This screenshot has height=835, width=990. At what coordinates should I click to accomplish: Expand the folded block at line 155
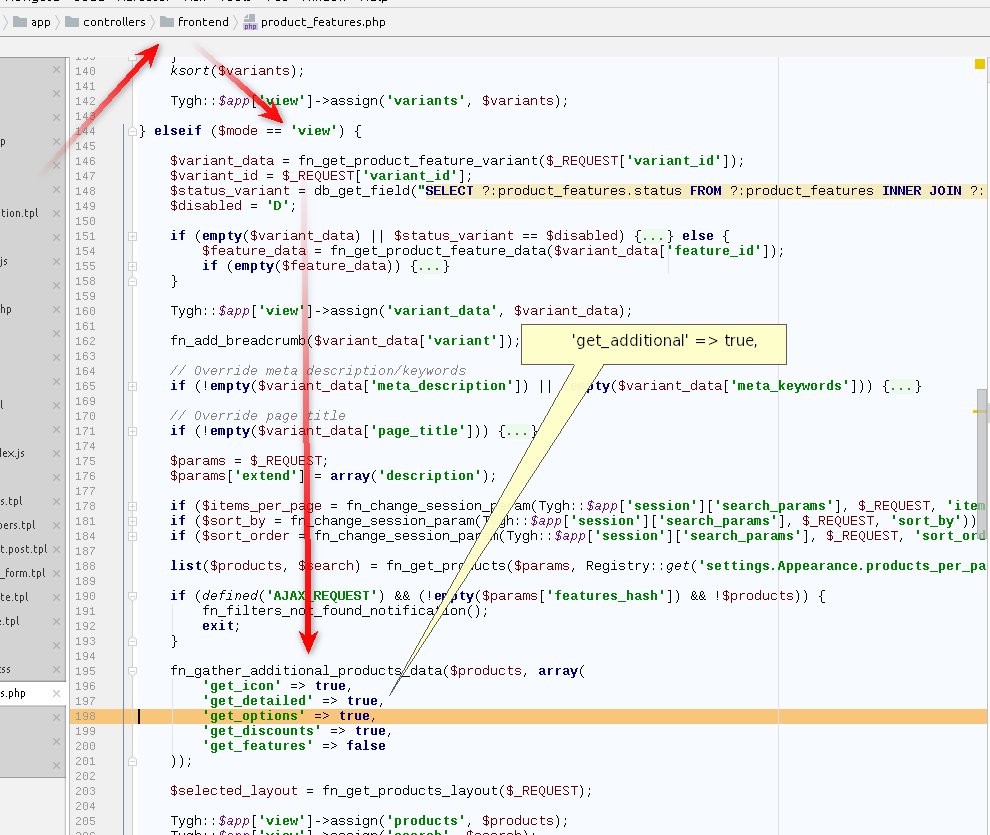click(x=133, y=266)
